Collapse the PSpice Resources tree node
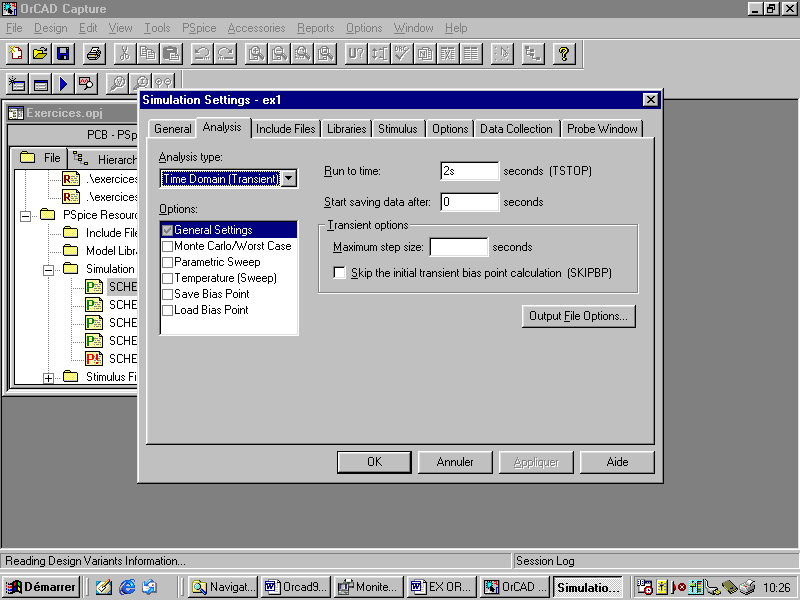The image size is (800, 600). 25,216
